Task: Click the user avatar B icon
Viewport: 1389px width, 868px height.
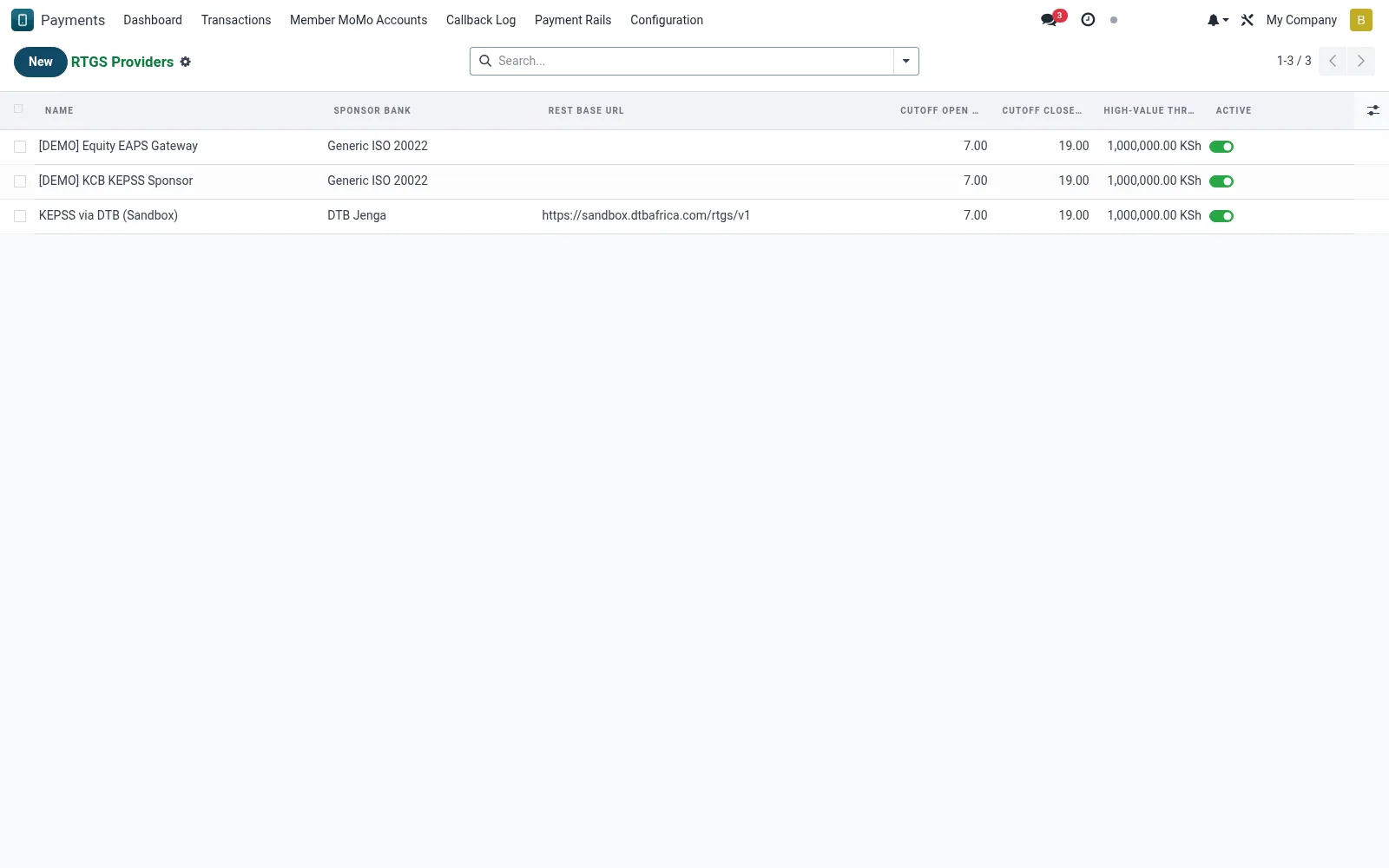Action: click(x=1361, y=20)
